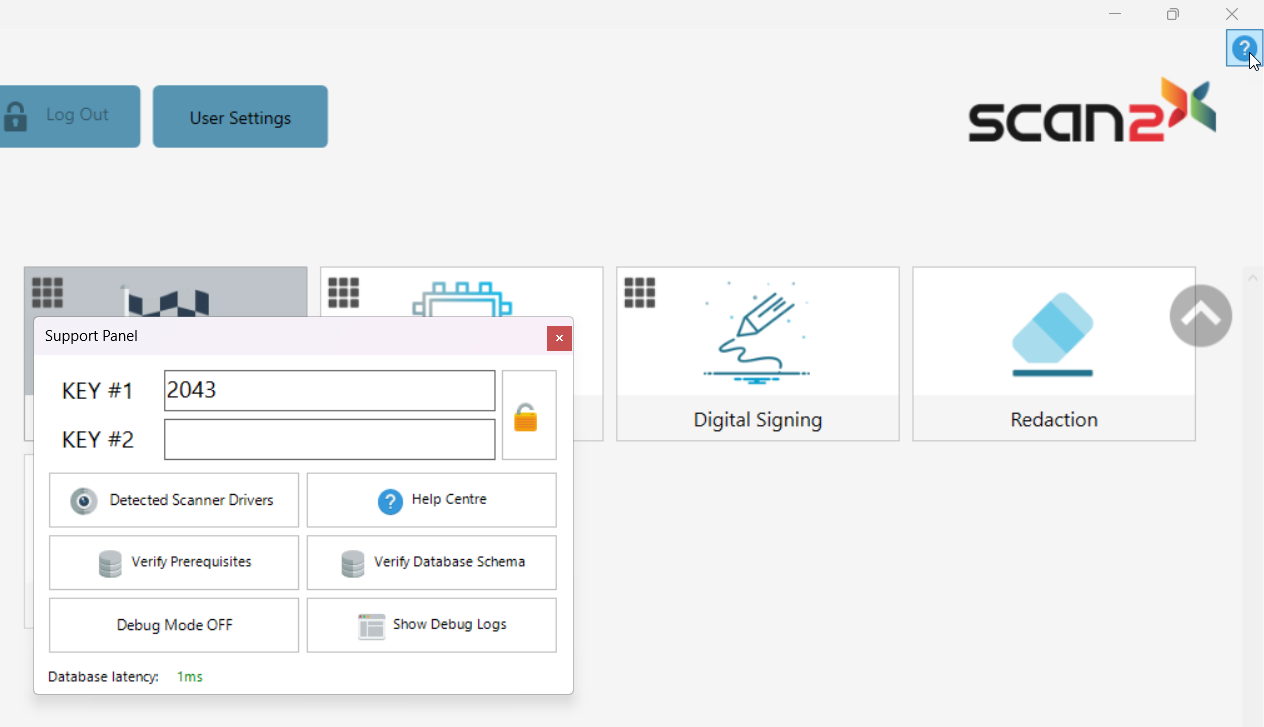Show Debug Logs window
The height and width of the screenshot is (727, 1264).
tap(431, 625)
